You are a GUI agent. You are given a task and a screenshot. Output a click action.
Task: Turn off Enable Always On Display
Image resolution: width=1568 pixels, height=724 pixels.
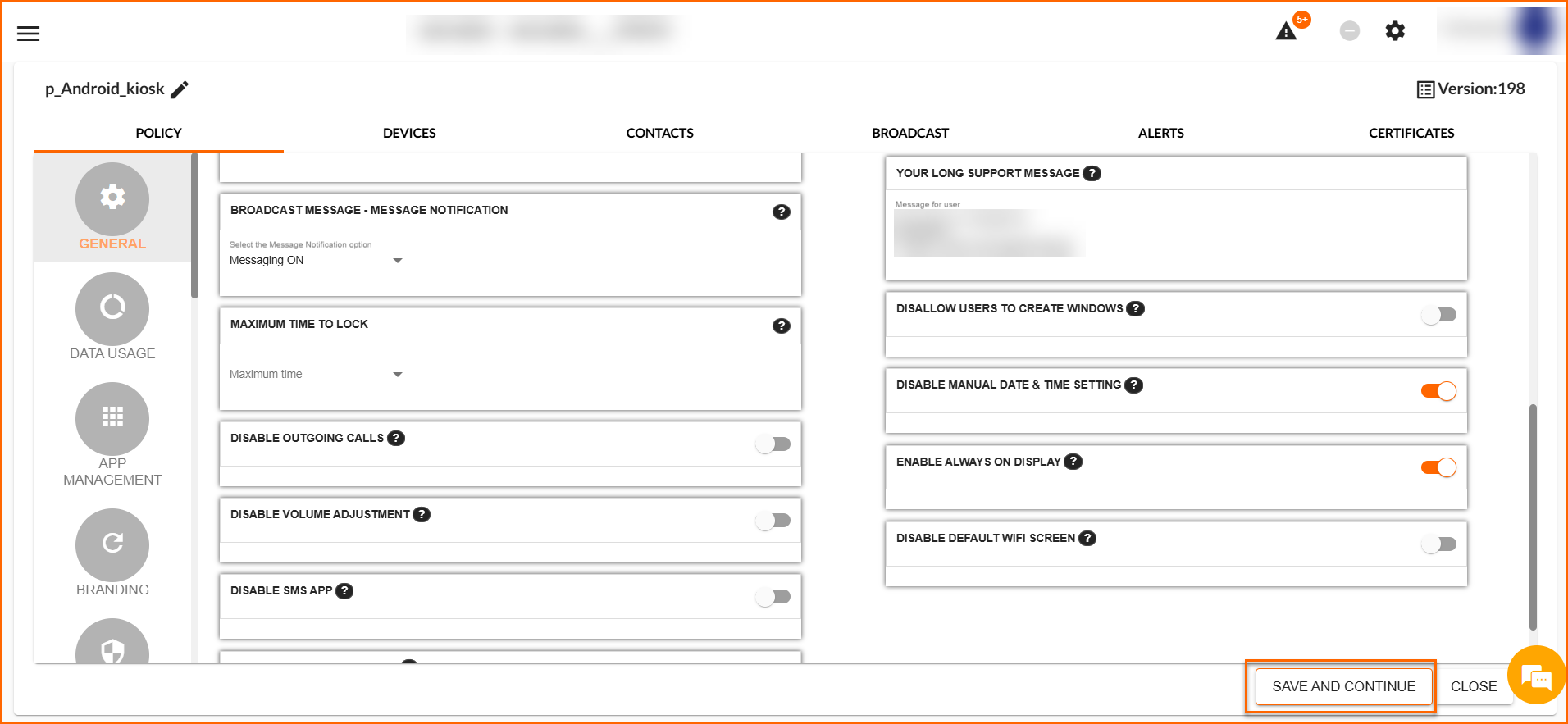coord(1439,467)
